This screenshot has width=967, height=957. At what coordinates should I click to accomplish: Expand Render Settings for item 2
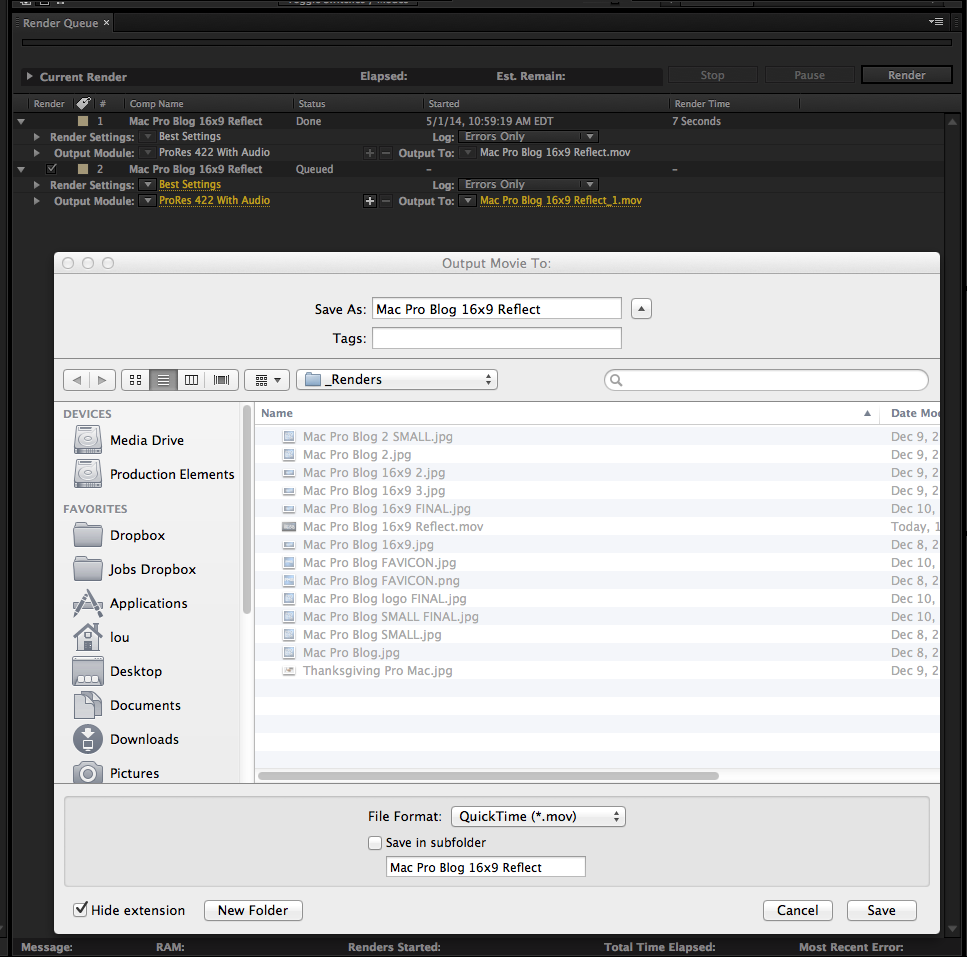[x=36, y=185]
